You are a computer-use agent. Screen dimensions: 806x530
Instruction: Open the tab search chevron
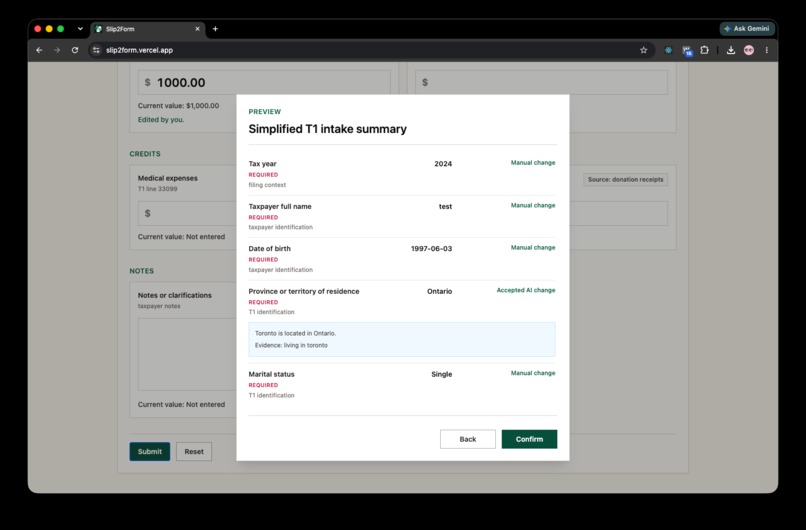pos(80,29)
